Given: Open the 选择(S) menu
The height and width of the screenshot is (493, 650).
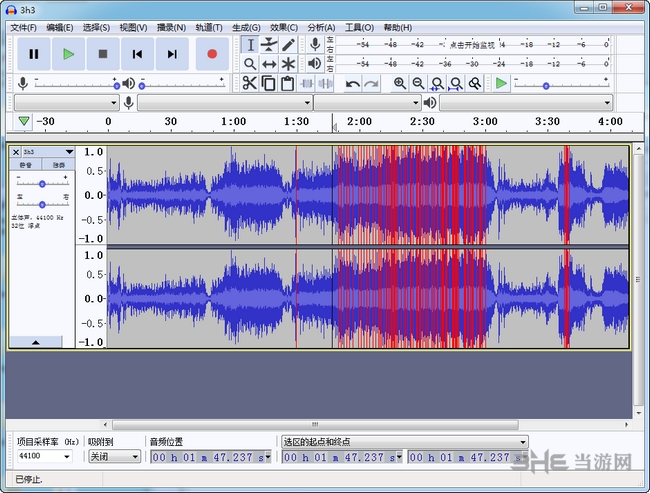Looking at the screenshot, I should 96,28.
